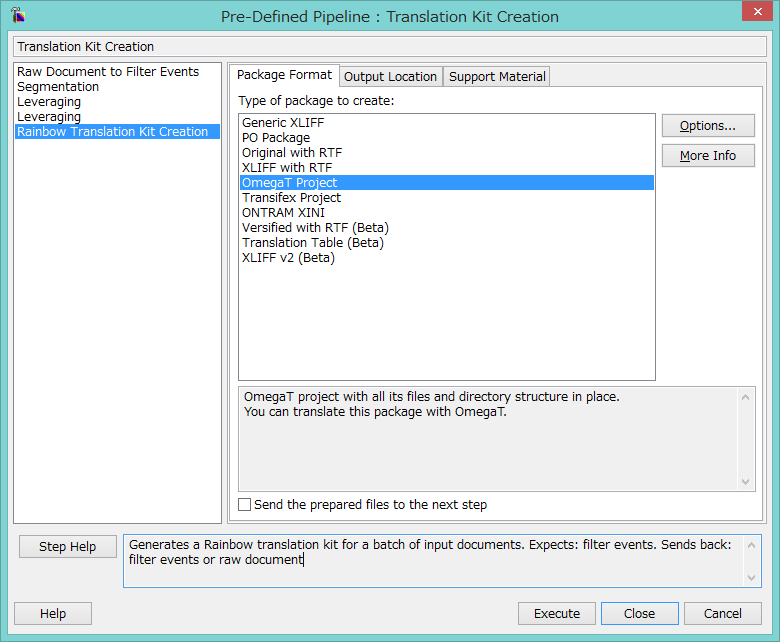
Task: Select OmegaT Project package type
Action: (447, 183)
